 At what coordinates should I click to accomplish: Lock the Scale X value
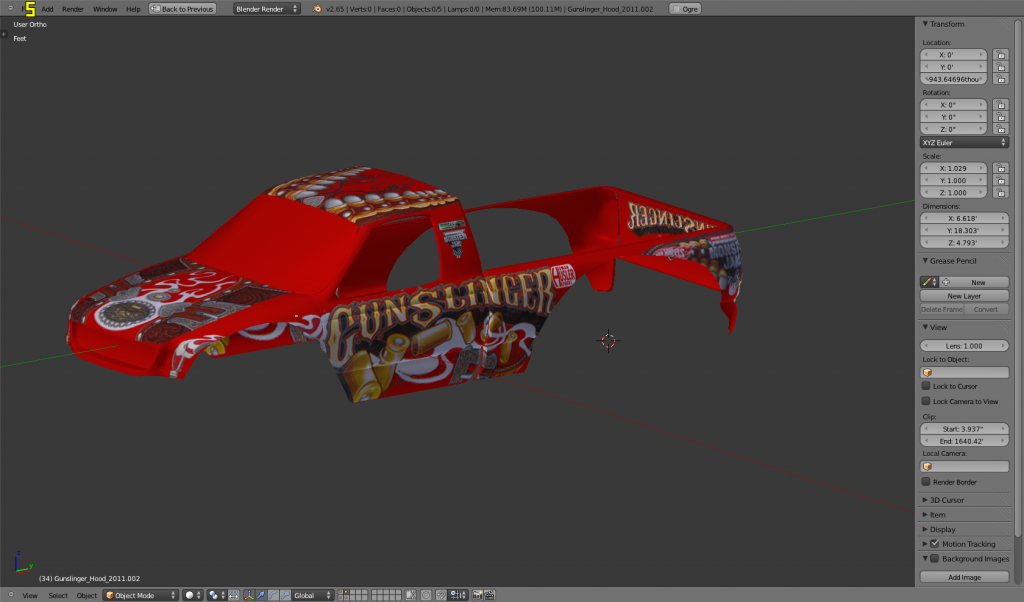click(1000, 168)
